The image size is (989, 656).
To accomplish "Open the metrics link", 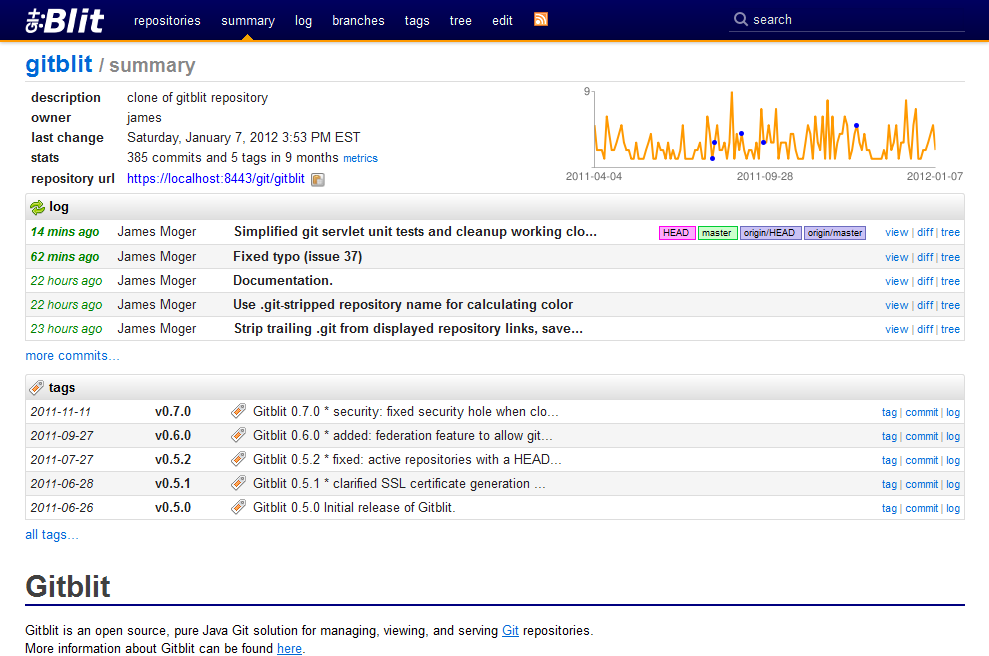I will pos(360,158).
